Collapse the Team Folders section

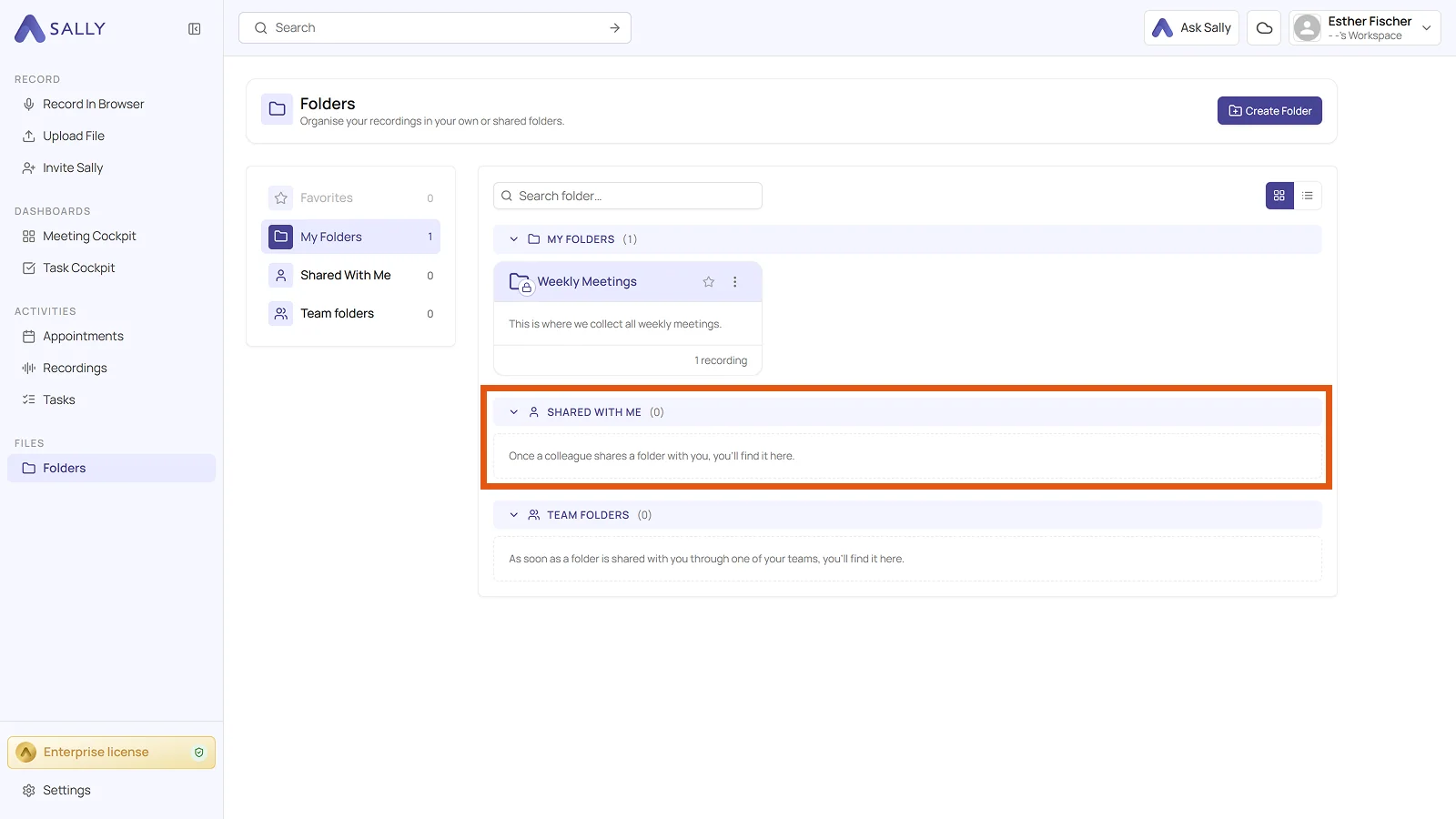pyautogui.click(x=514, y=515)
